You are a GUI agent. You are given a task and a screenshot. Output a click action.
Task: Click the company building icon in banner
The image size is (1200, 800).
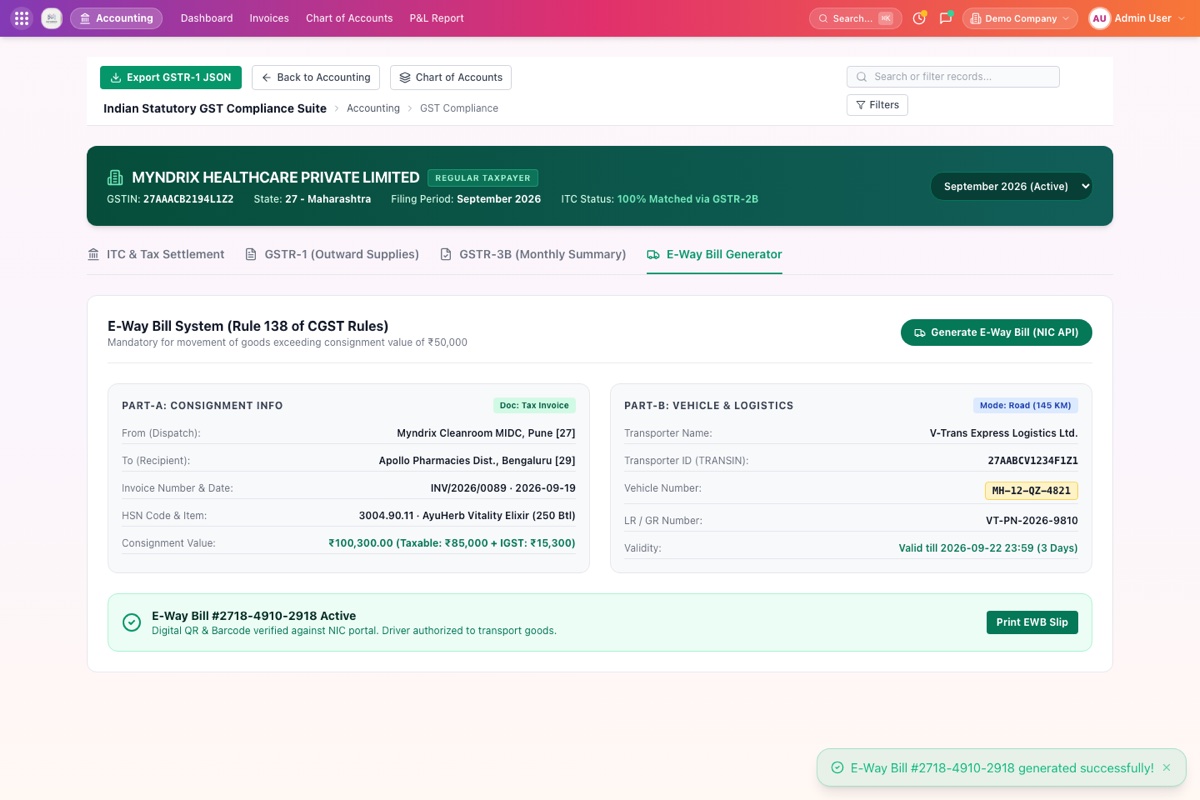pos(115,178)
